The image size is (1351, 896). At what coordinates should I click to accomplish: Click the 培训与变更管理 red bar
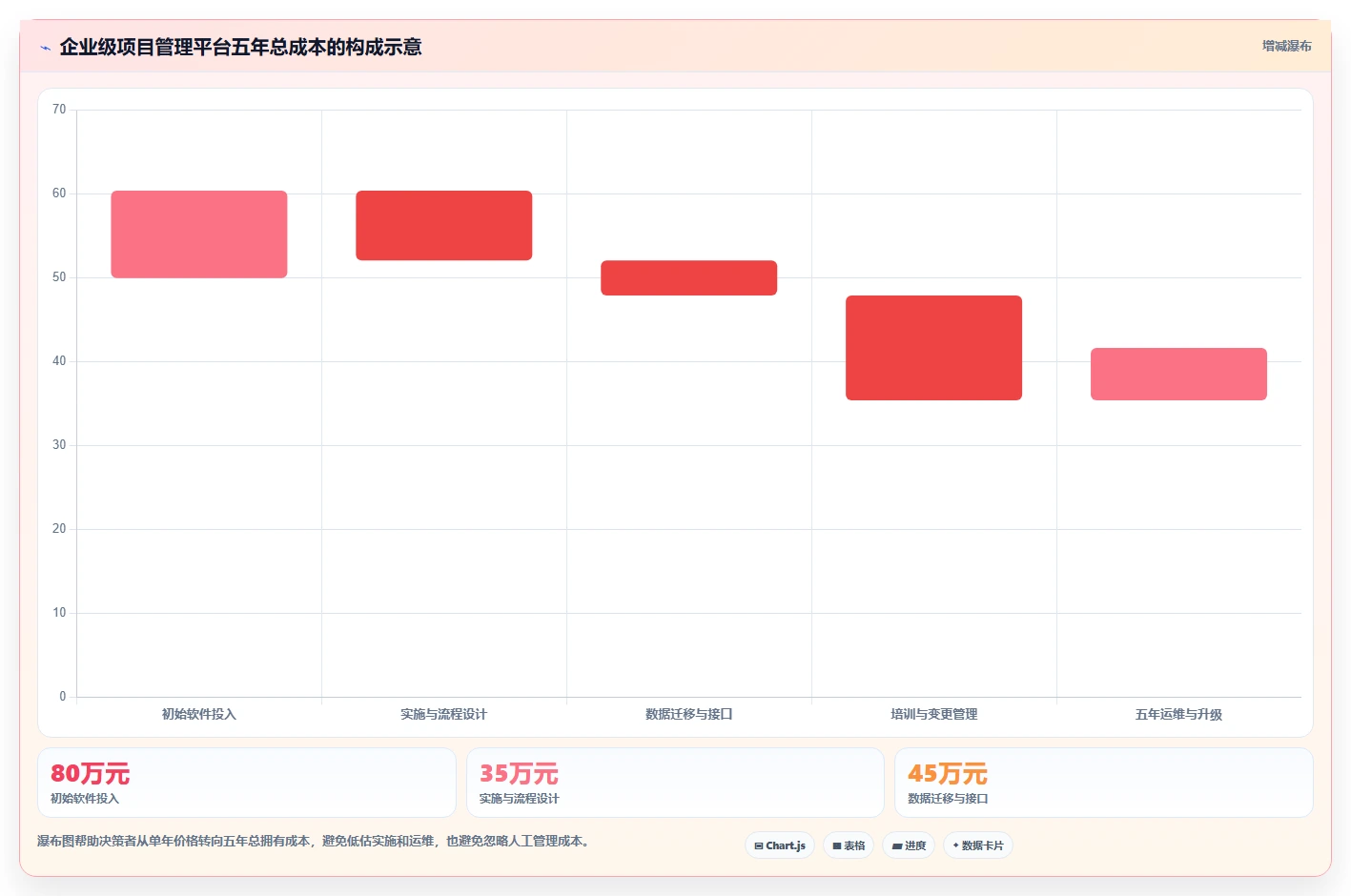934,348
